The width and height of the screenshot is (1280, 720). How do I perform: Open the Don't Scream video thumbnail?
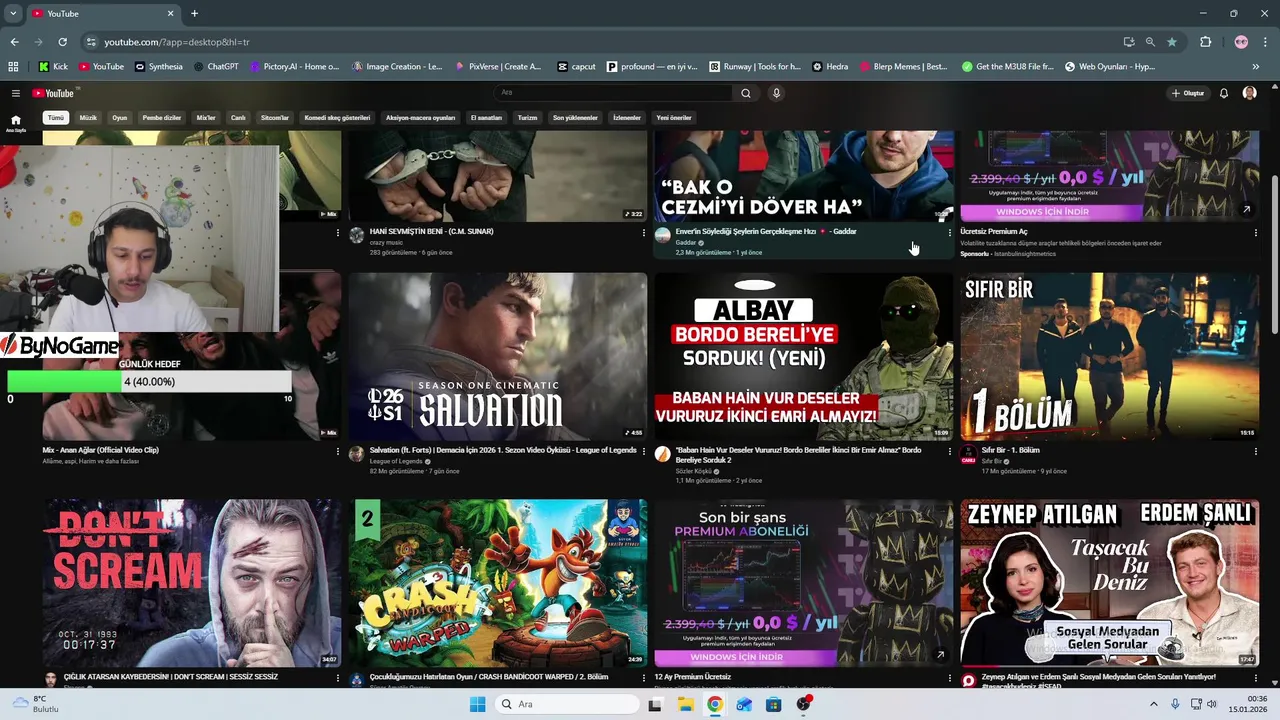[192, 583]
